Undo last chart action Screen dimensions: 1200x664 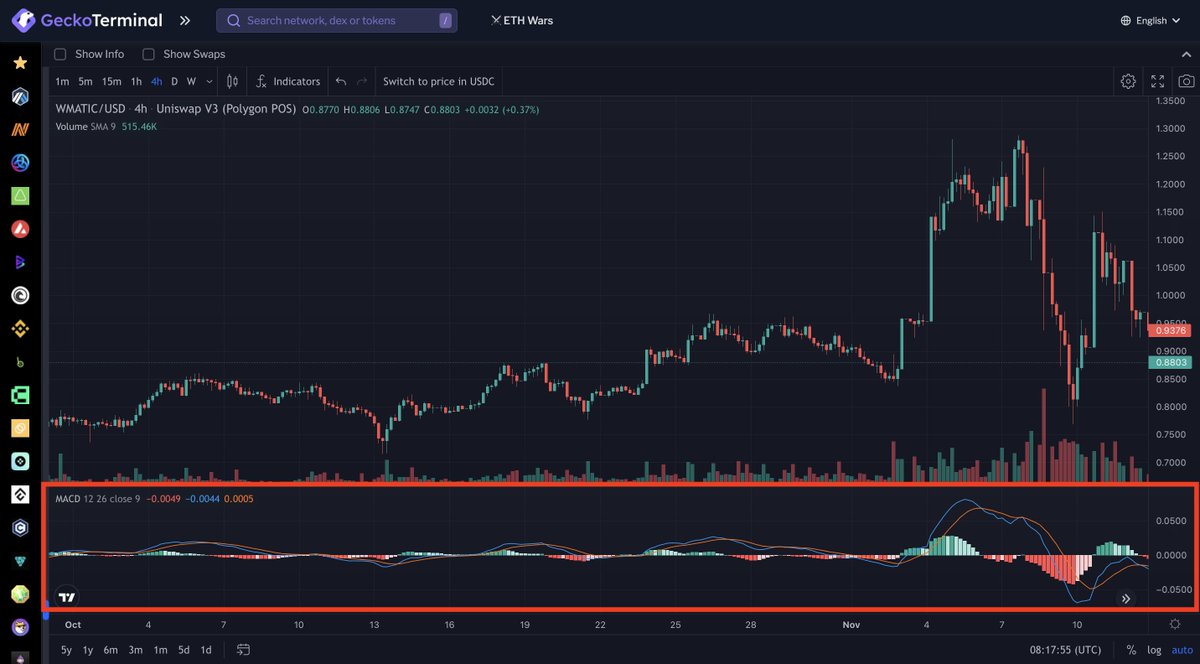click(341, 81)
